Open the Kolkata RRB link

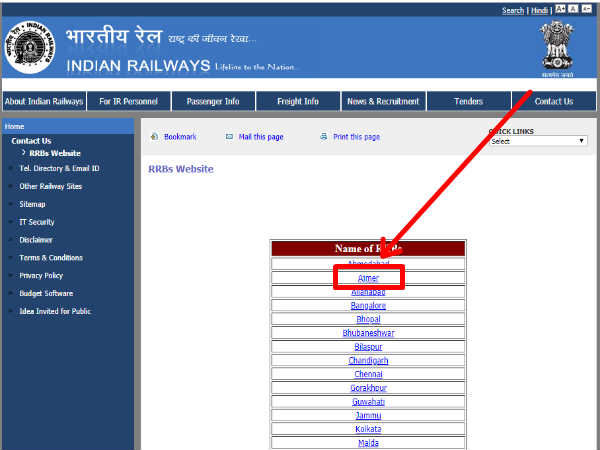tap(368, 429)
